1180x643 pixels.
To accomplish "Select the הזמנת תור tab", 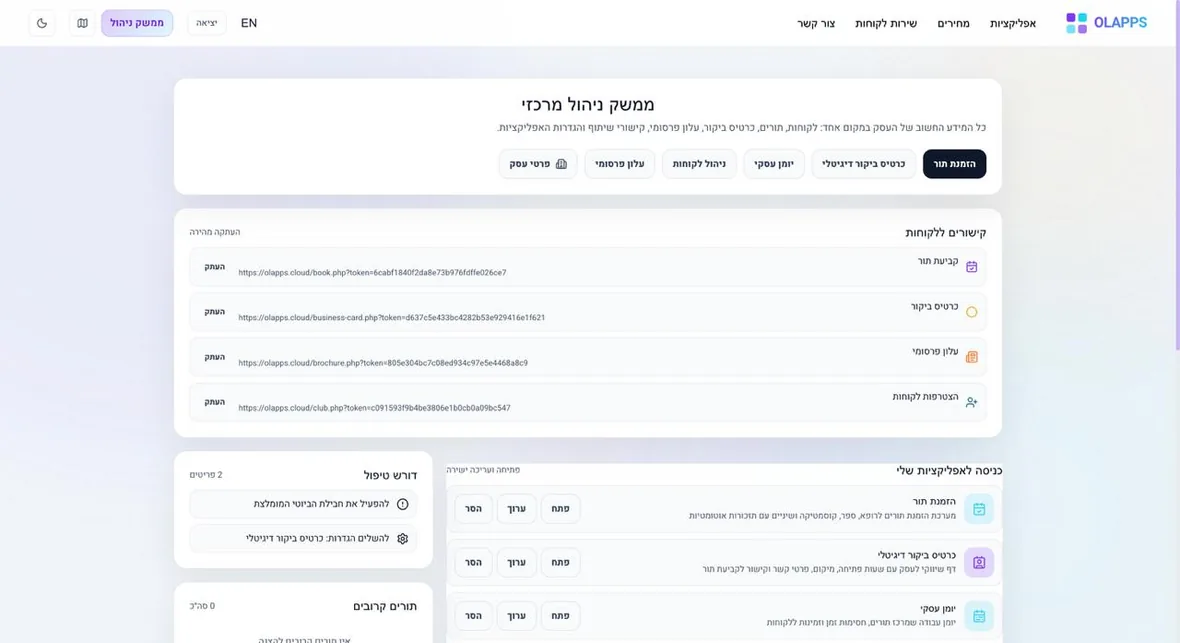I will 954,164.
